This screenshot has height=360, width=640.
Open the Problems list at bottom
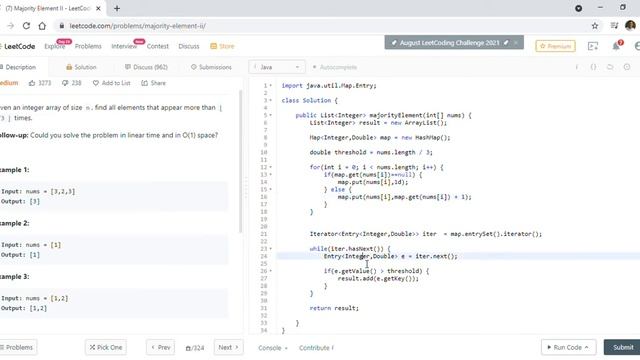coord(18,347)
